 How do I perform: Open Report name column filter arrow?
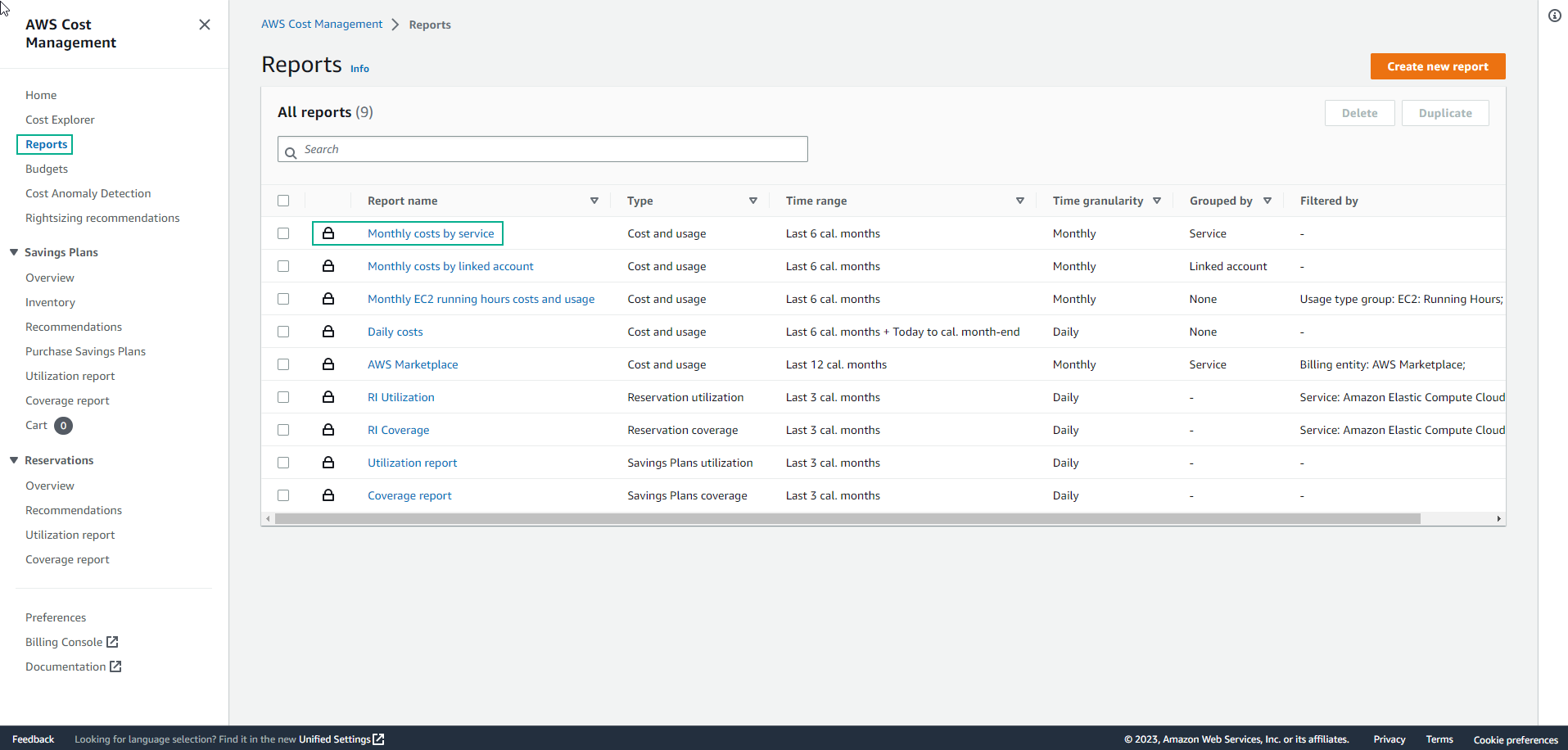click(x=594, y=201)
